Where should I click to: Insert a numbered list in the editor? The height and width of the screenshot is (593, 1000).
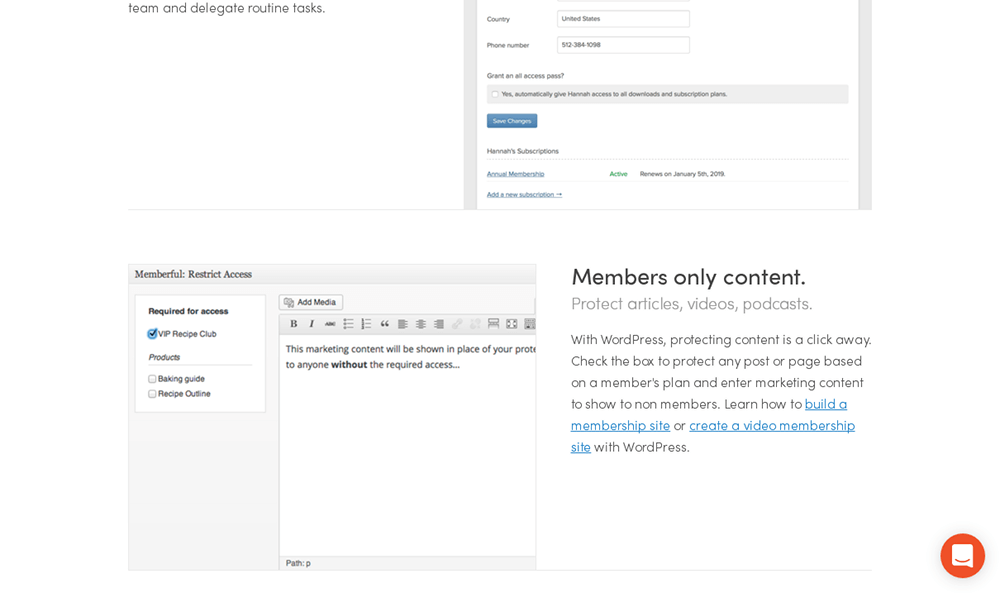click(x=366, y=324)
